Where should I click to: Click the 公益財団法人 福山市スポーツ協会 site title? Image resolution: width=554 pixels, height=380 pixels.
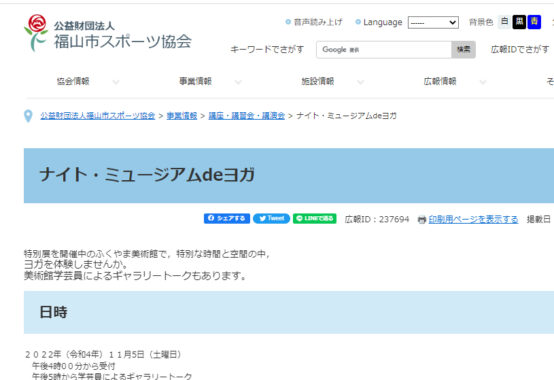tap(122, 35)
